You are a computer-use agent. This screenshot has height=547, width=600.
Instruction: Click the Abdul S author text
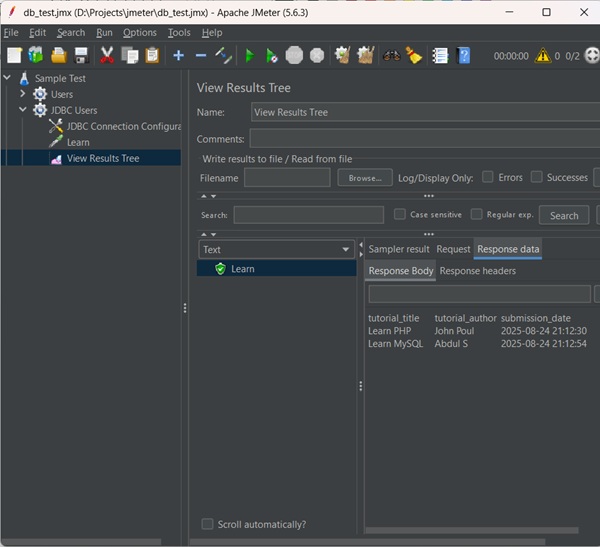click(x=451, y=343)
